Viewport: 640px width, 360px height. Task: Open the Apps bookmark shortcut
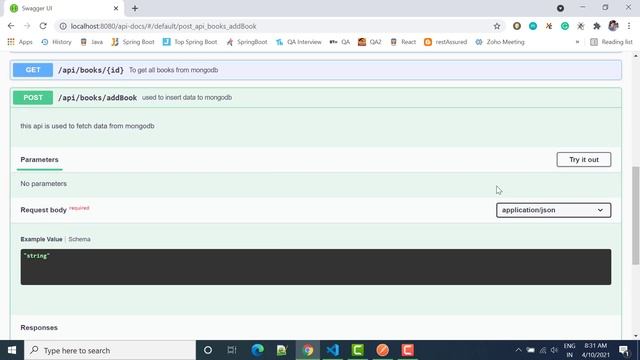coord(20,42)
